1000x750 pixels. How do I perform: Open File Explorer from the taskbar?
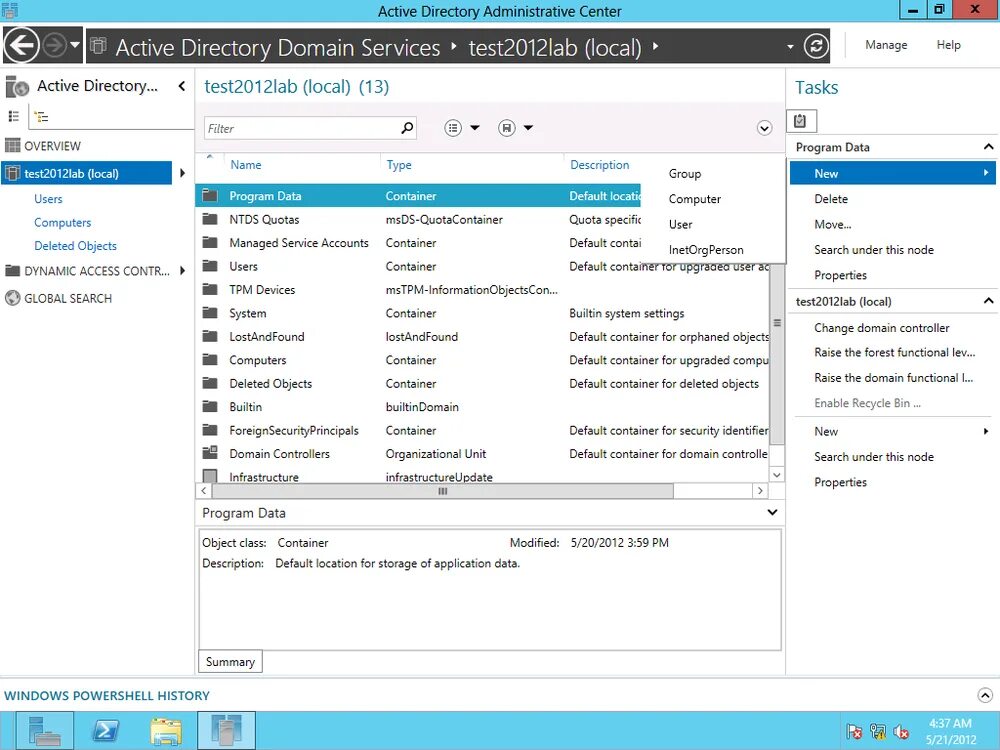[x=166, y=731]
